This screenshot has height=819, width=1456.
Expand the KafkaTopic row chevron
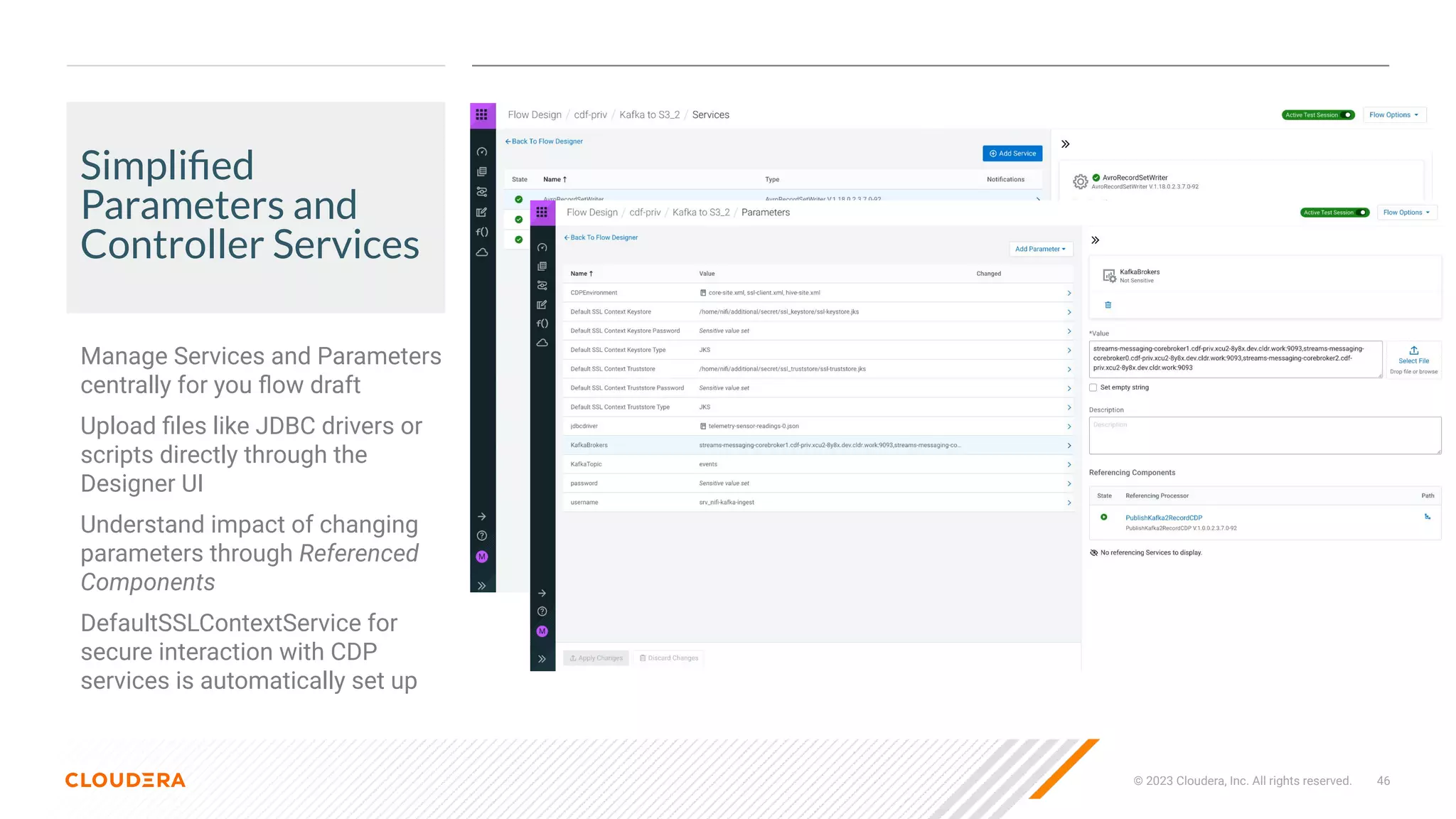click(x=1069, y=465)
